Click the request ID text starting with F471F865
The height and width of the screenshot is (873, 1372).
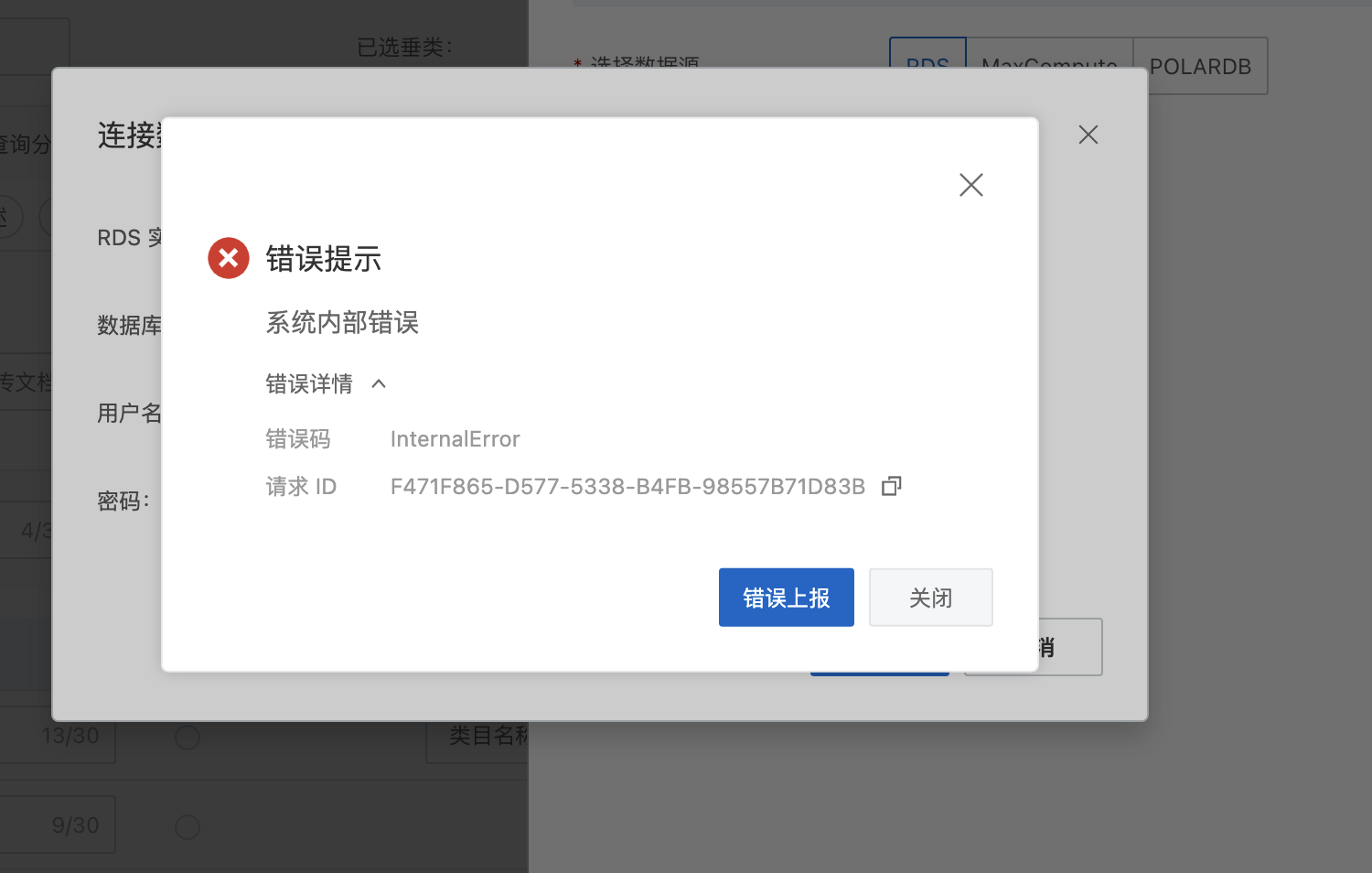pyautogui.click(x=627, y=487)
